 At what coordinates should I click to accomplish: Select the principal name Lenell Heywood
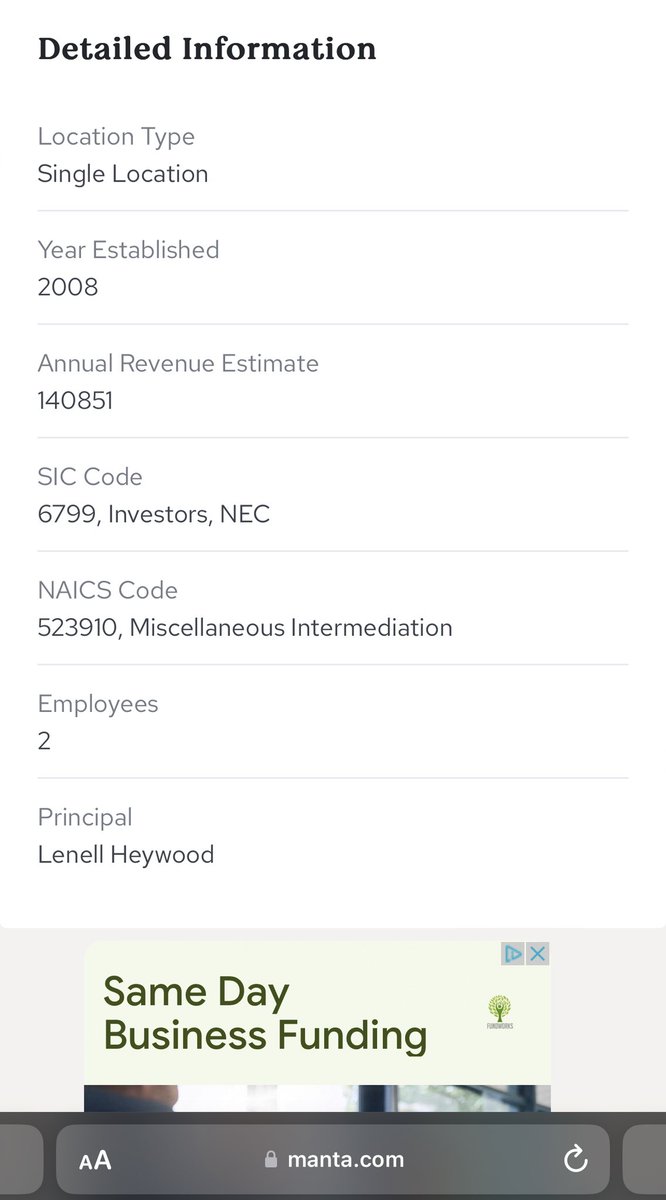click(x=126, y=854)
